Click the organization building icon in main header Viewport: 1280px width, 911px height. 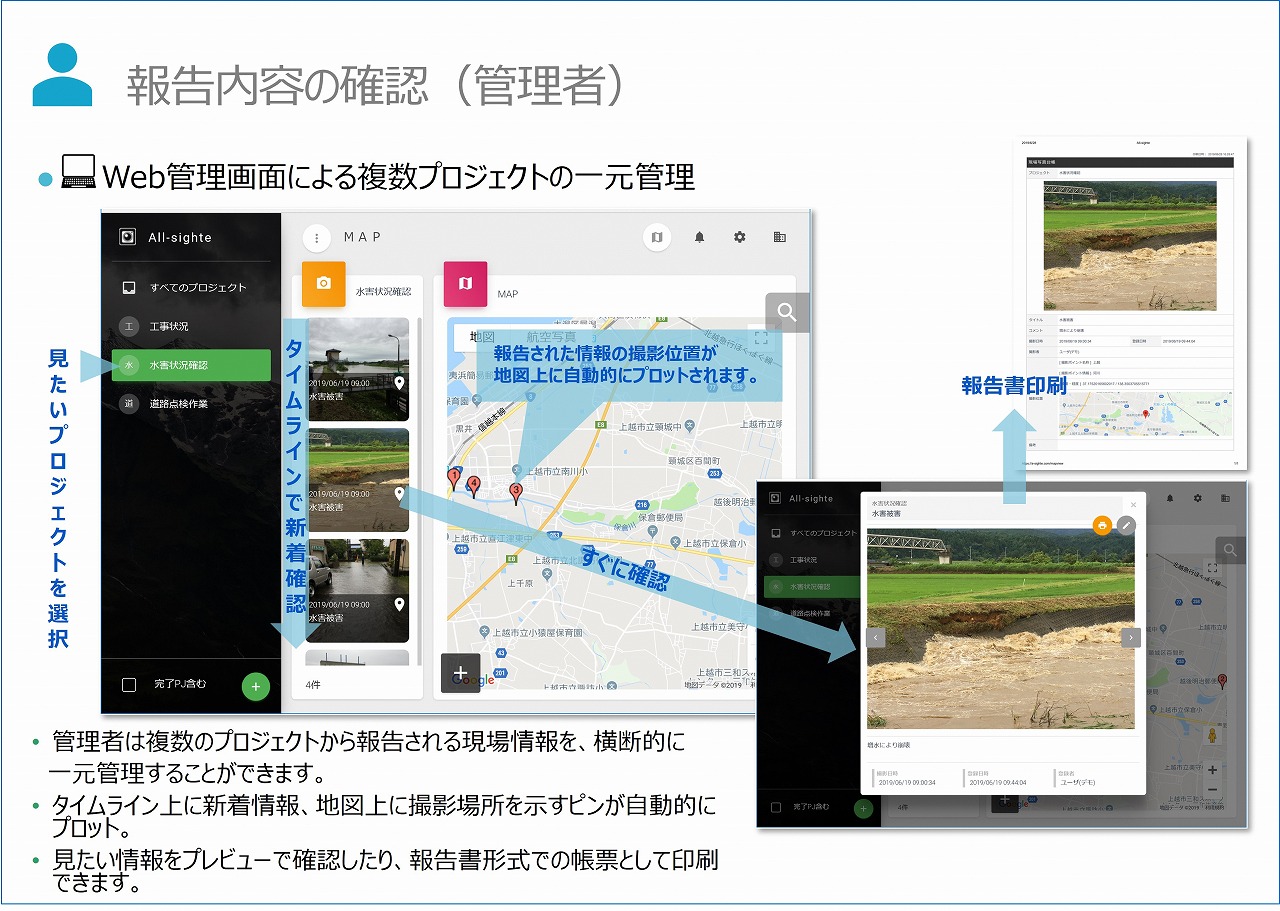click(780, 237)
